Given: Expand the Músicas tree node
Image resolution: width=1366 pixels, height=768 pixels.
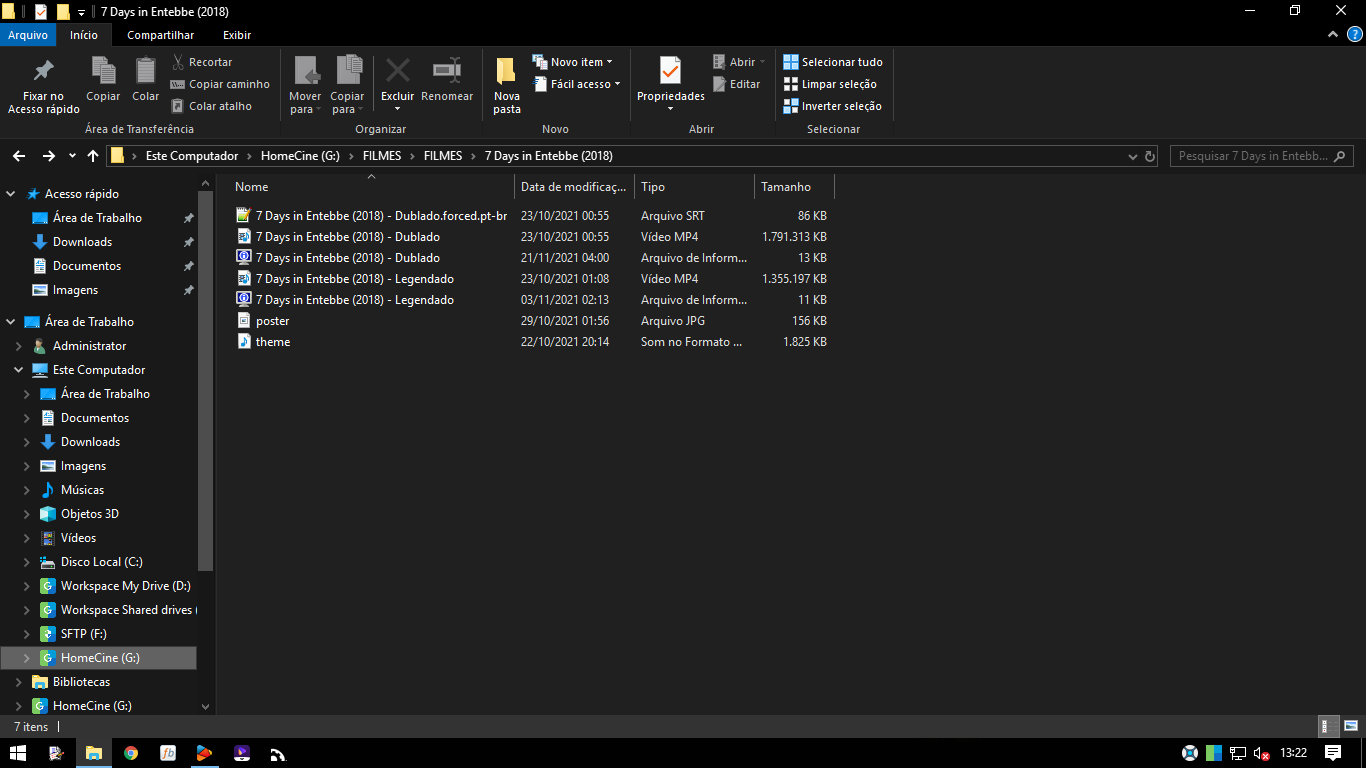Looking at the screenshot, I should [27, 490].
